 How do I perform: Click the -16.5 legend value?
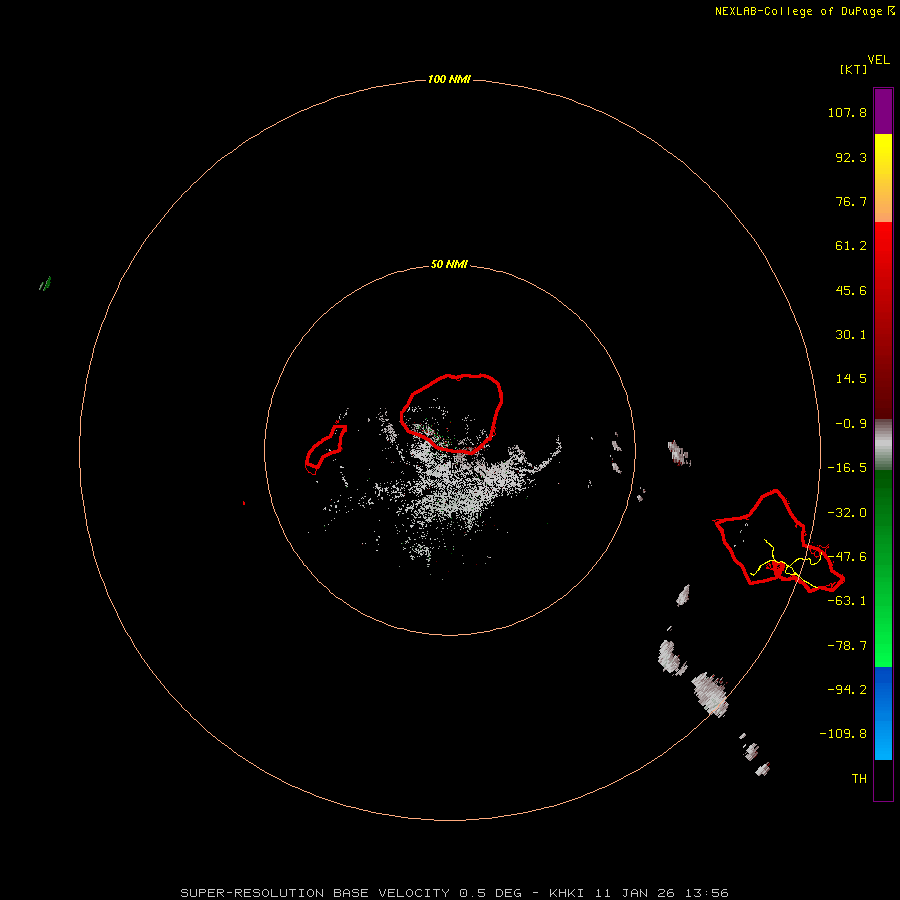(x=847, y=468)
